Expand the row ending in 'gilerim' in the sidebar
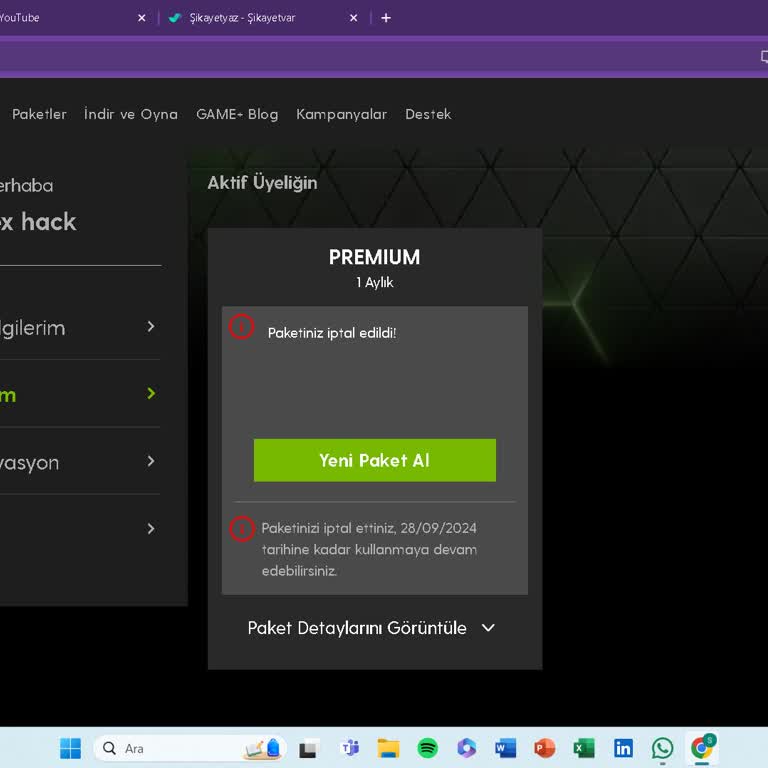This screenshot has width=768, height=768. point(80,327)
